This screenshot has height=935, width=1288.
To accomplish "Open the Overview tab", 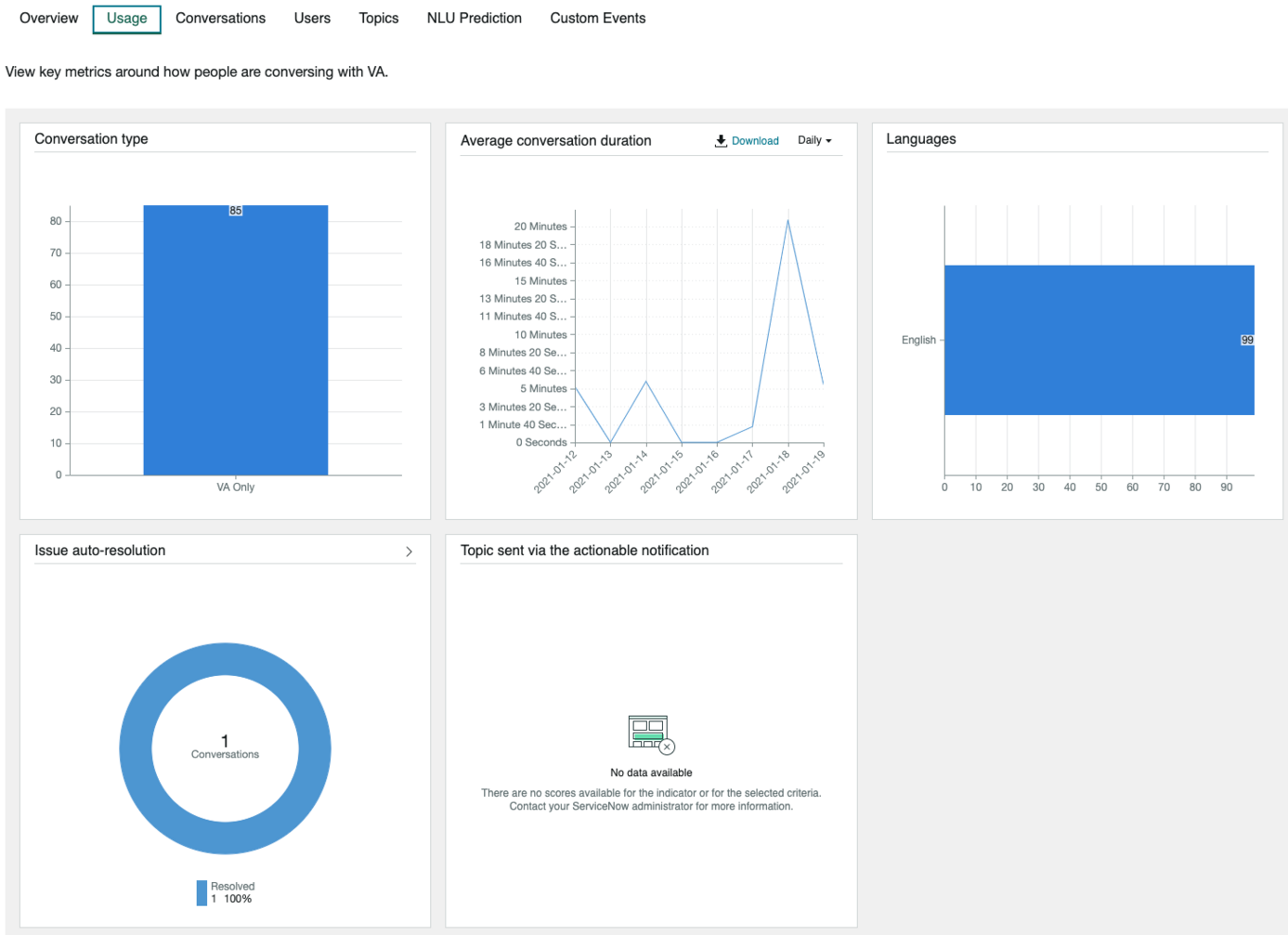I will [49, 19].
